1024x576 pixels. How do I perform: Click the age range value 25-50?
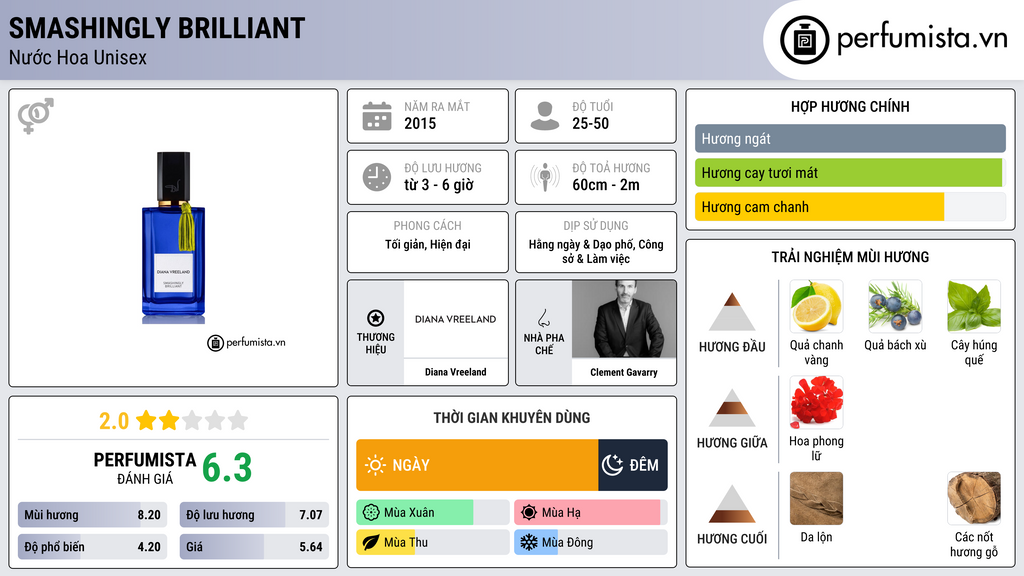tap(590, 123)
